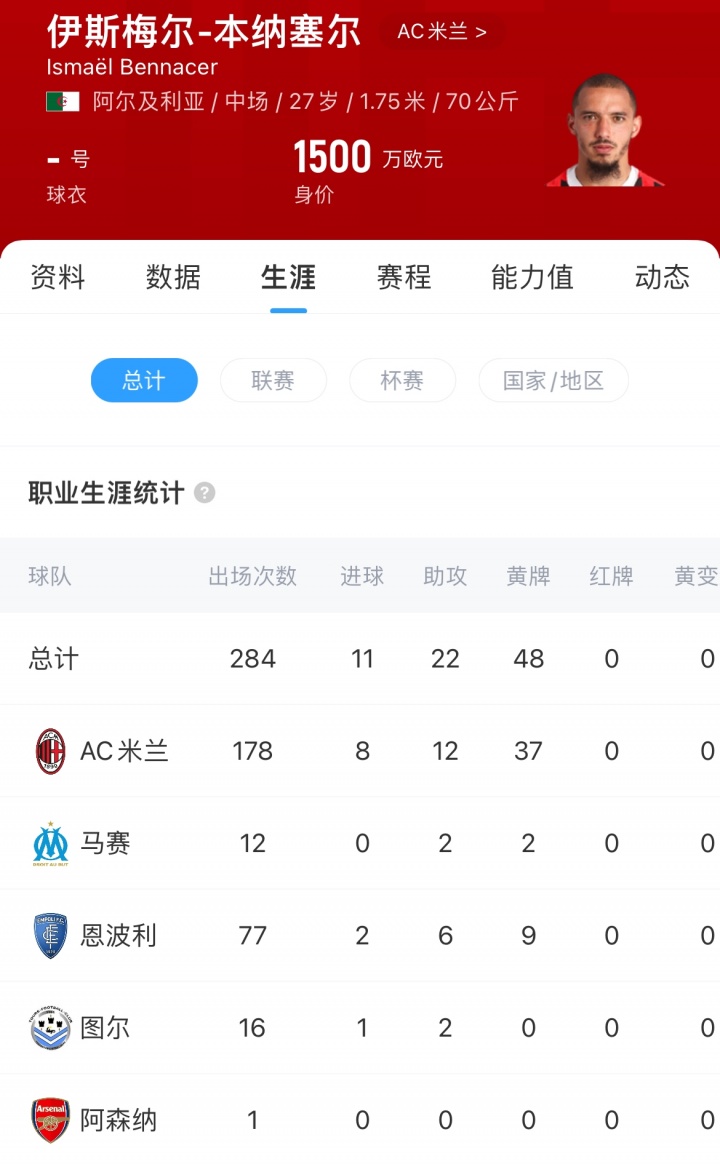Choose the 国家/地区 filter

(553, 380)
